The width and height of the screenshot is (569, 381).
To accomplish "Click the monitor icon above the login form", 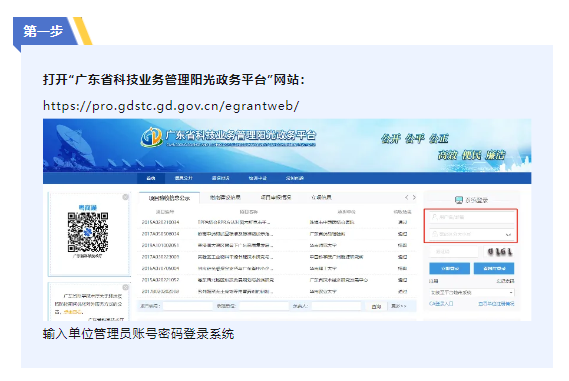I will pos(459,200).
